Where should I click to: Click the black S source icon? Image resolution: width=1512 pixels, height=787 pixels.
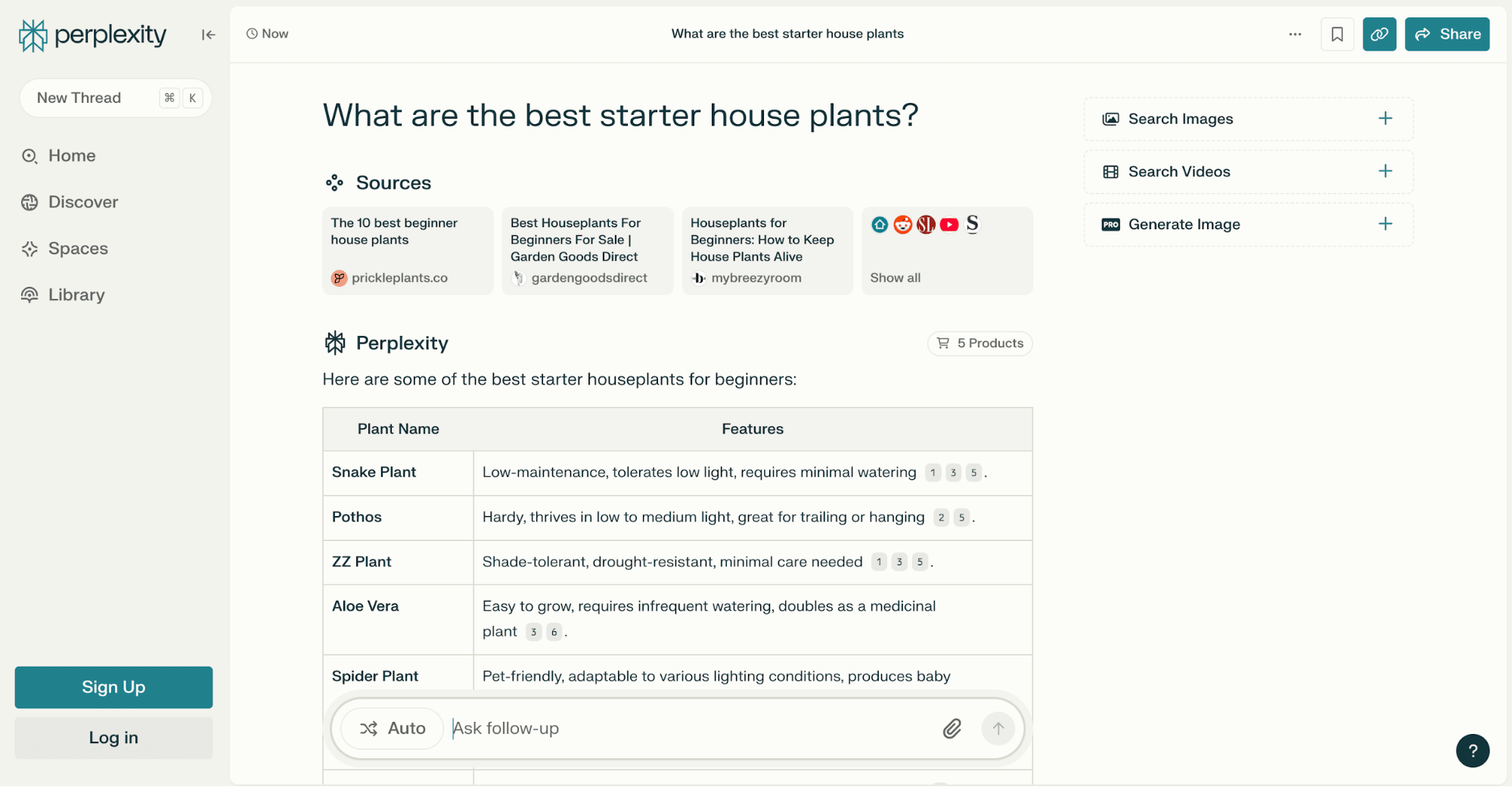[x=973, y=224]
